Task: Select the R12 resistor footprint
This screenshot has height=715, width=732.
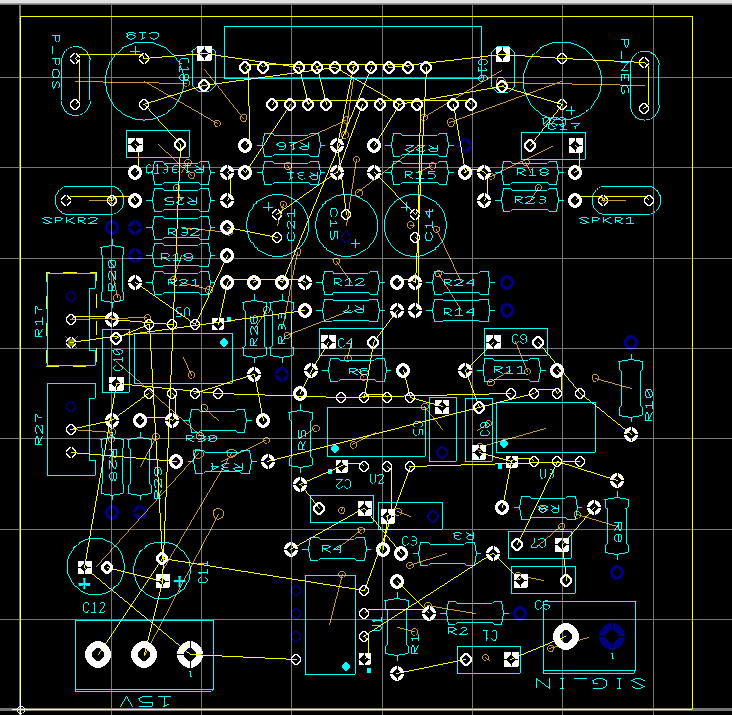Action: (351, 282)
